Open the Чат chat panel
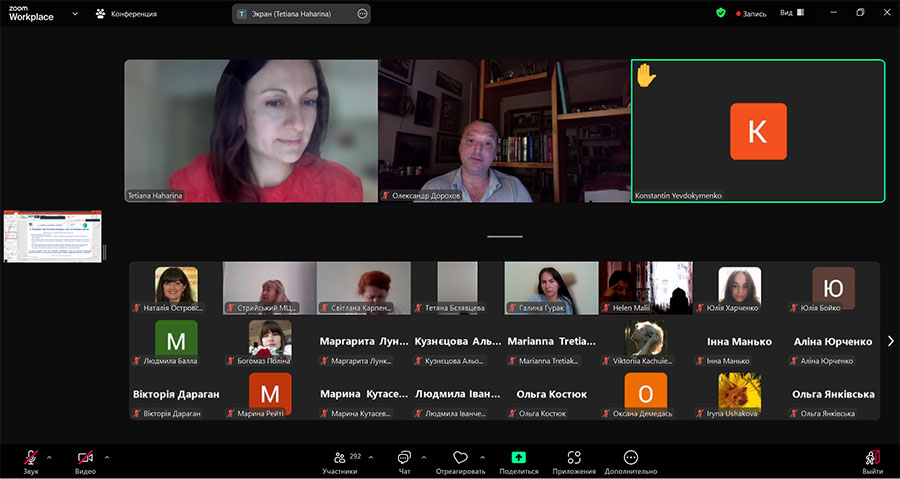Image resolution: width=900 pixels, height=479 pixels. 405,462
